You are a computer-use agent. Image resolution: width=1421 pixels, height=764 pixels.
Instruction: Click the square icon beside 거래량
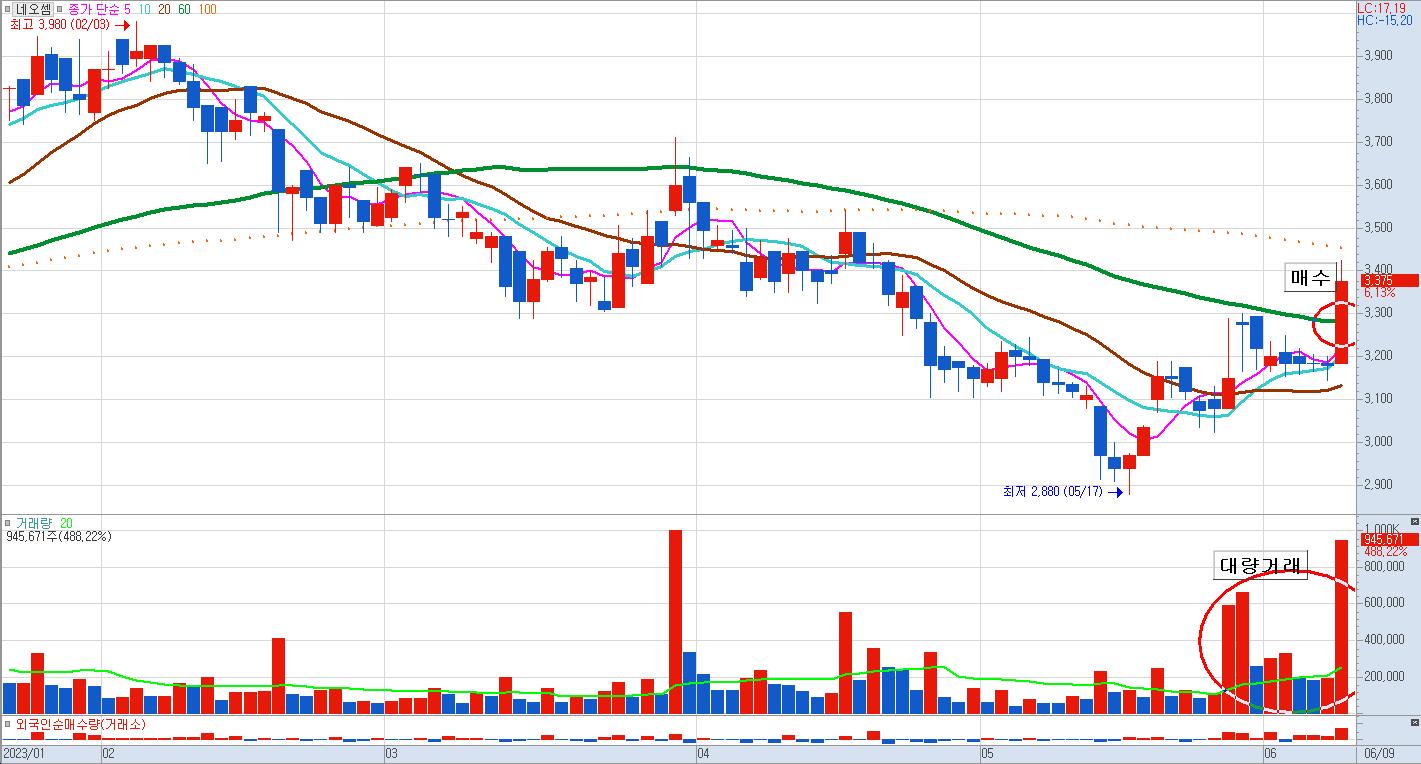[8, 522]
